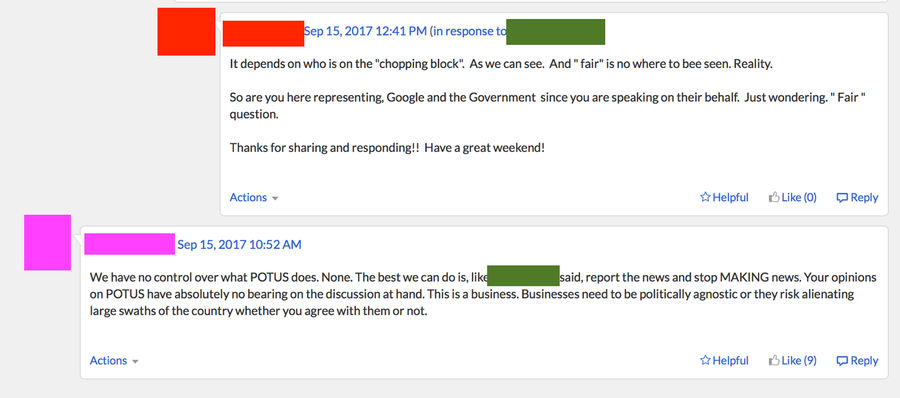Image resolution: width=900 pixels, height=398 pixels.
Task: Open the Sep 15, 2017 10:52 AM timestamp link
Action: [x=239, y=245]
